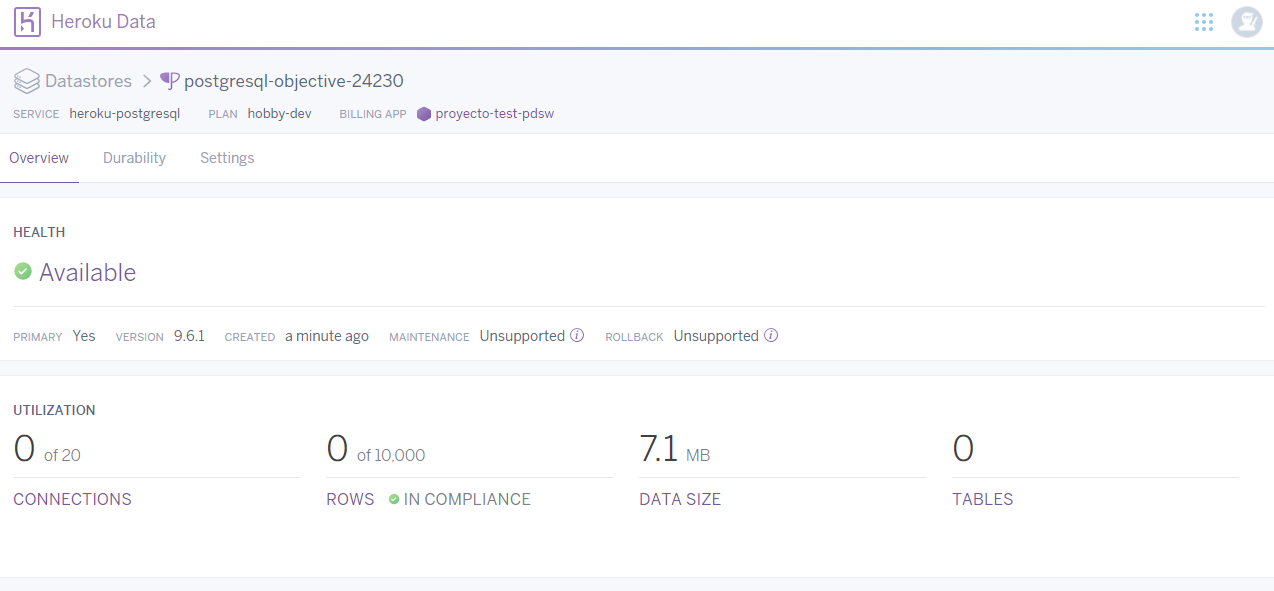
Task: Click 'of 20' connections limit text
Action: pos(62,455)
